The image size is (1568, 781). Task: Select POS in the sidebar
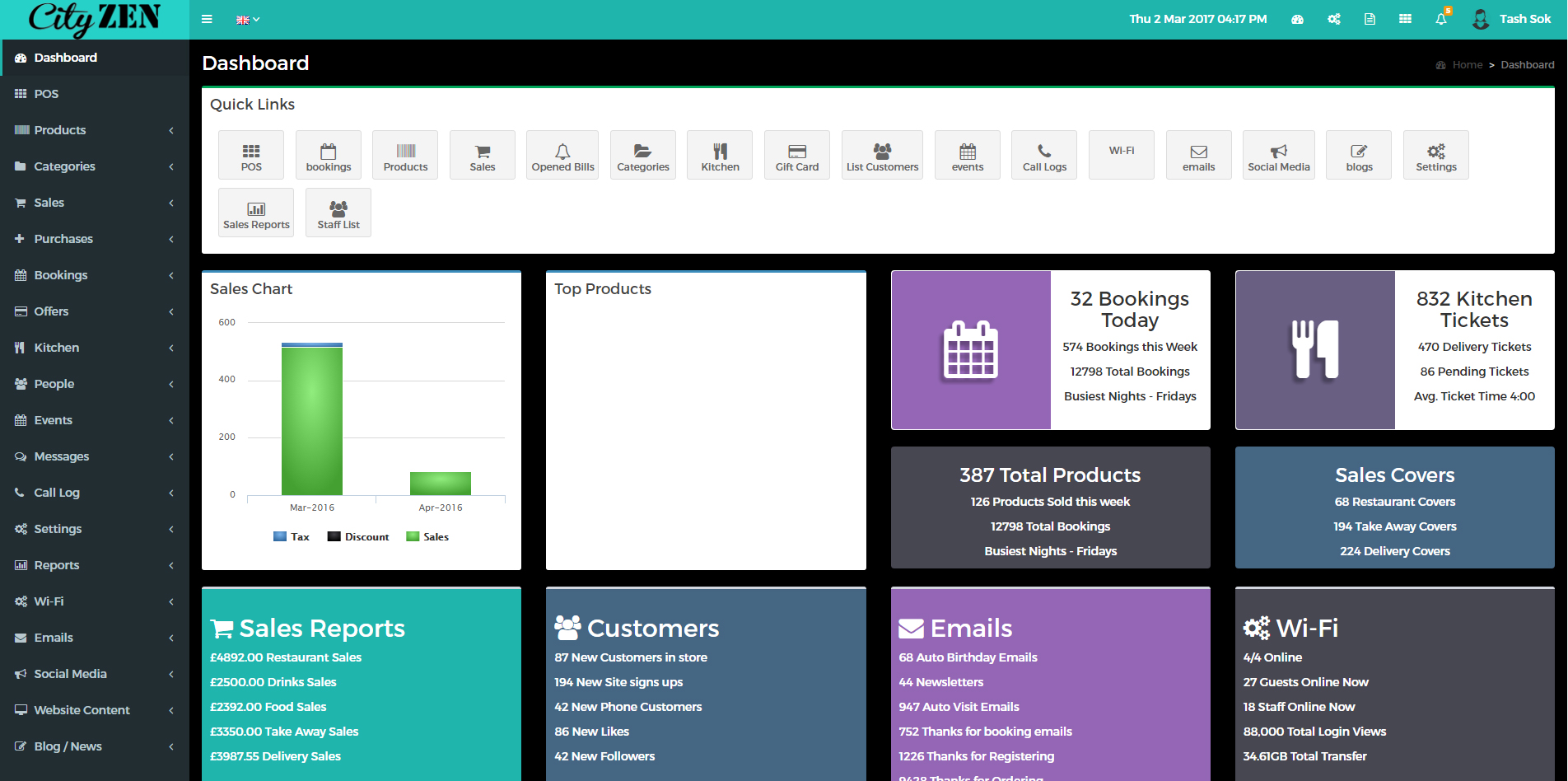click(x=46, y=94)
